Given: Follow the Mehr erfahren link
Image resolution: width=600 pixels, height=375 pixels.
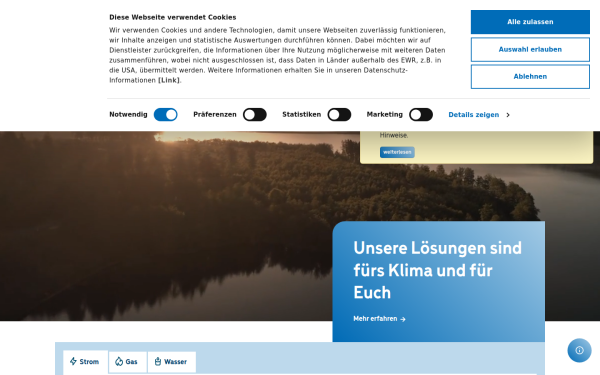Looking at the screenshot, I should (379, 319).
